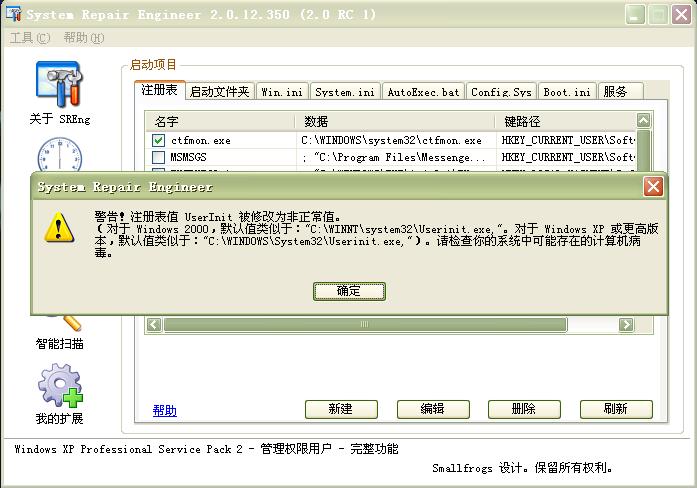This screenshot has height=488, width=697.
Task: Click the horizontal scrollbar right arrow
Action: pyautogui.click(x=626, y=324)
